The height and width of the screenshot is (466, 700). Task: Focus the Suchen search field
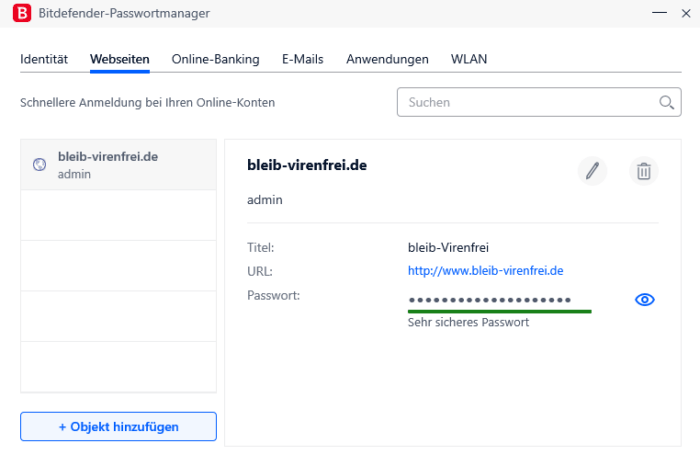539,102
